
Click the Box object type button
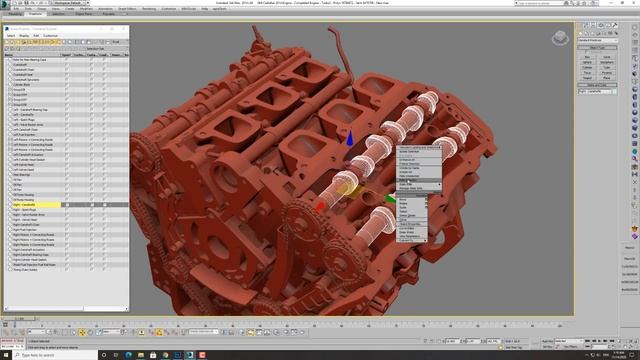pyautogui.click(x=587, y=57)
